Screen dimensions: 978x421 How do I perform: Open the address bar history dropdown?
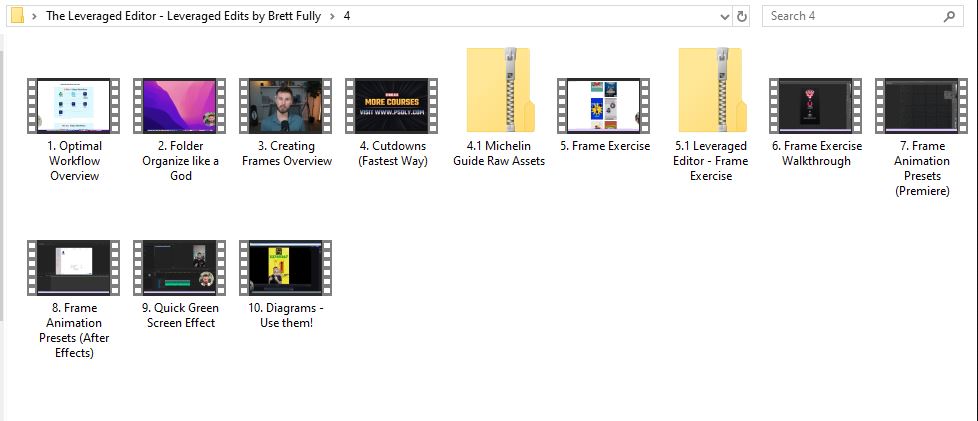tap(725, 16)
